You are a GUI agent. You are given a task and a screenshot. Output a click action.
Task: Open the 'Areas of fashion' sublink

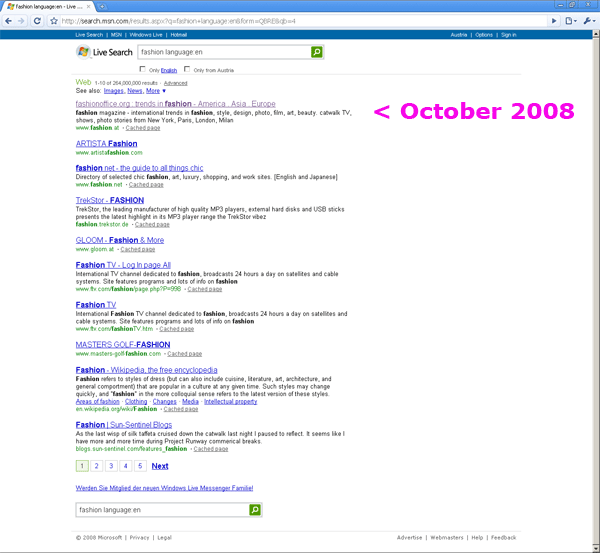coord(98,401)
